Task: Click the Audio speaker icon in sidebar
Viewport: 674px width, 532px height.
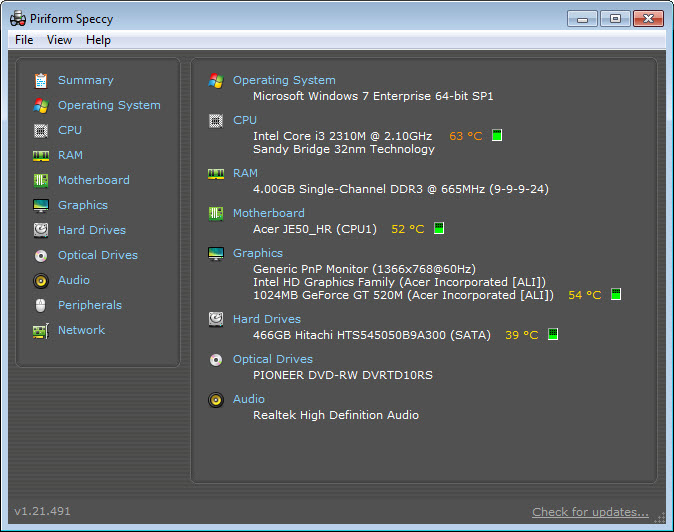Action: (x=41, y=281)
